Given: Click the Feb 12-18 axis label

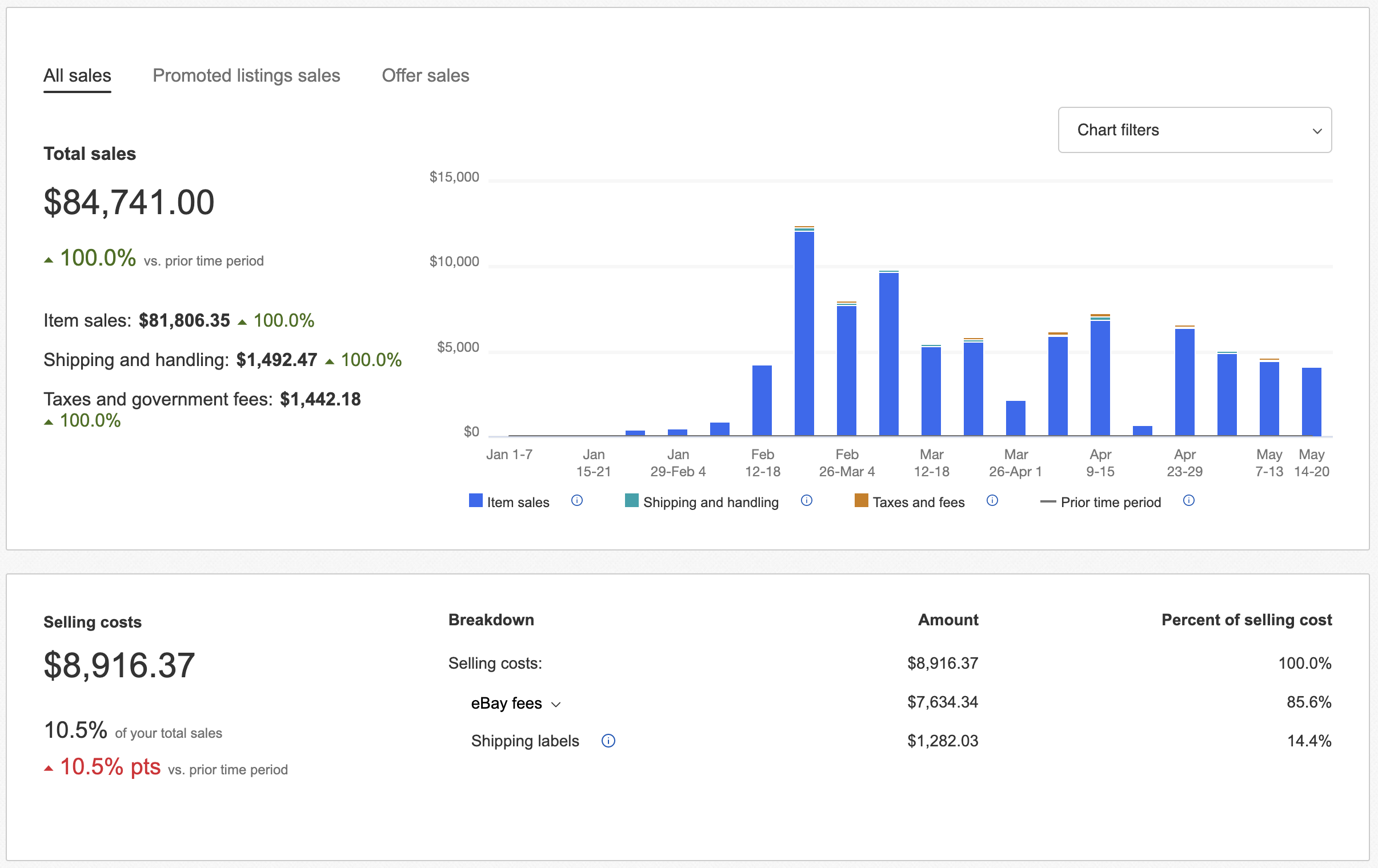Looking at the screenshot, I should point(762,463).
